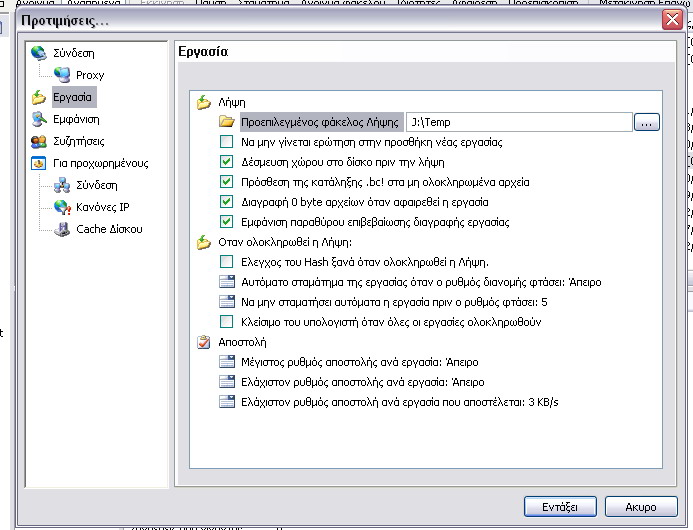Click Ελάχιστον ρυθμός αποστολής ανά εργασία: Άπειρο

(x=362, y=382)
